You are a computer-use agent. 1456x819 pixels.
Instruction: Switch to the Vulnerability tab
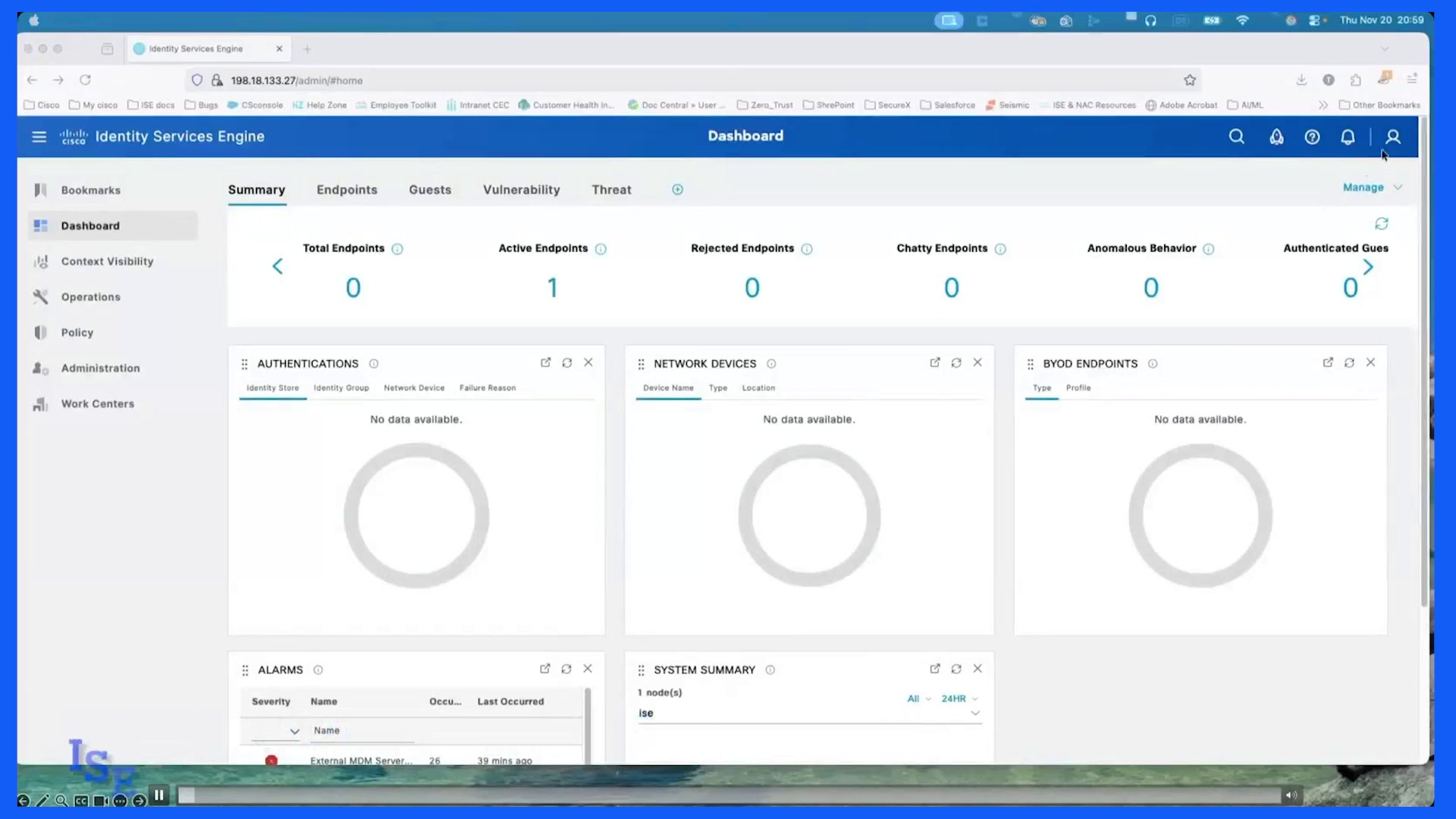(522, 190)
